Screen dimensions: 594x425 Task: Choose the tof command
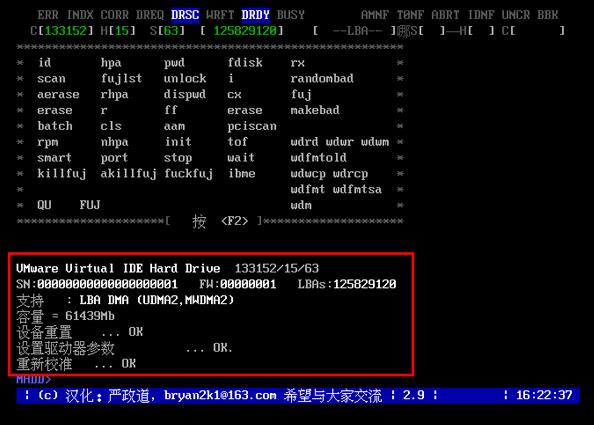pos(238,142)
